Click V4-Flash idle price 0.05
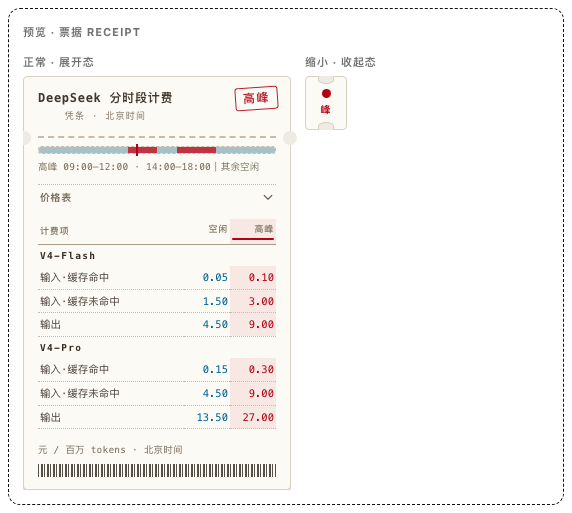This screenshot has width=572, height=513. point(215,277)
